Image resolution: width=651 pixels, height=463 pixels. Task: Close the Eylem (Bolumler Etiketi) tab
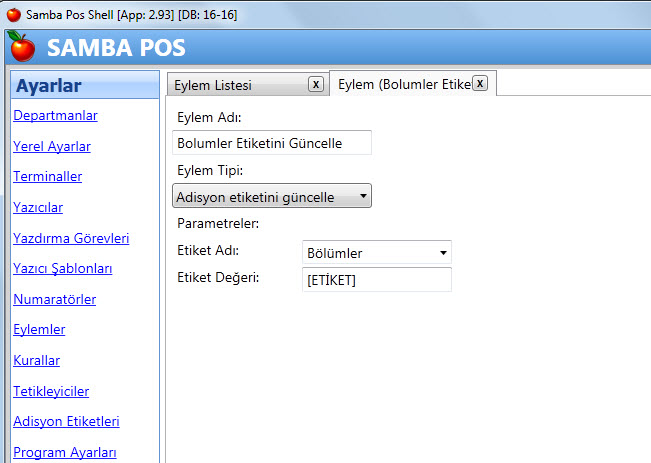pyautogui.click(x=479, y=83)
